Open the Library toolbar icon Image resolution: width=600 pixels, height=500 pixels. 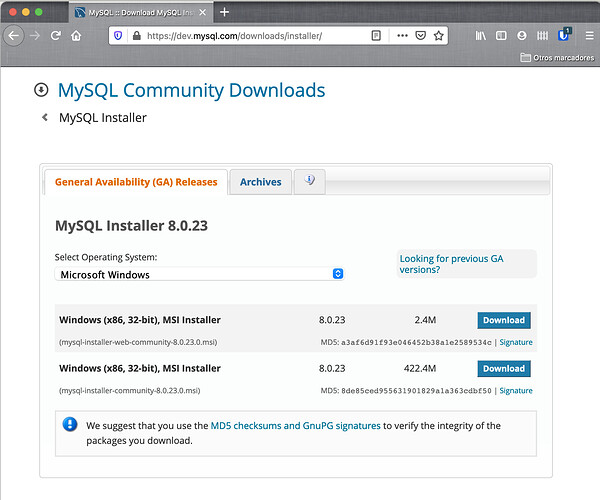[x=481, y=36]
